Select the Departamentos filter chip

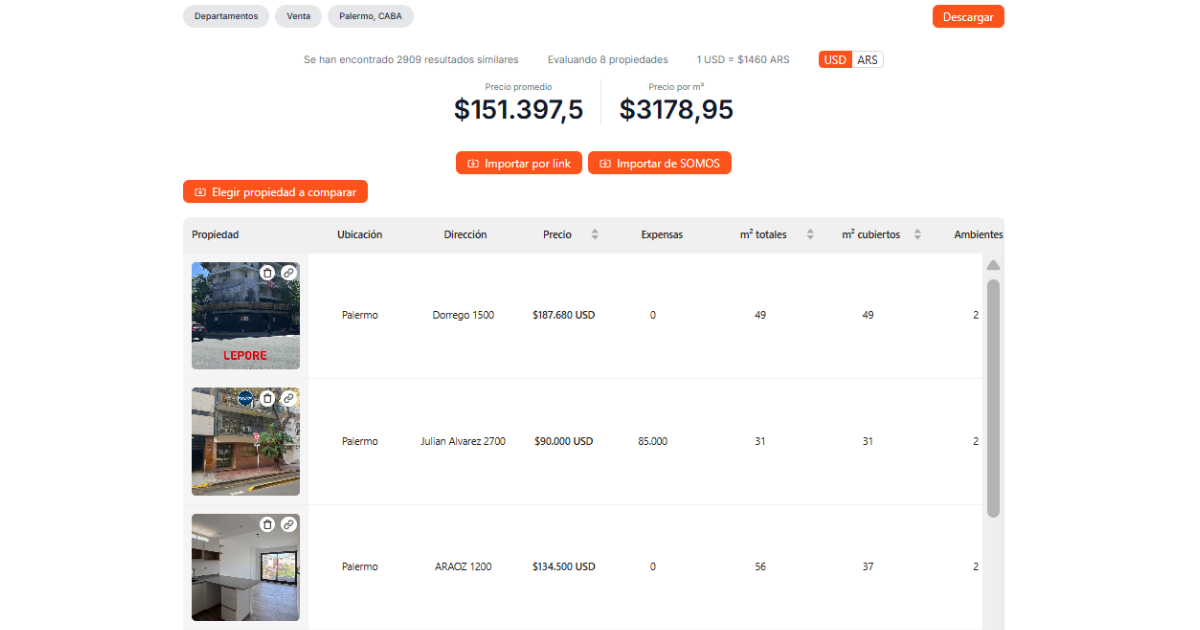[x=225, y=16]
